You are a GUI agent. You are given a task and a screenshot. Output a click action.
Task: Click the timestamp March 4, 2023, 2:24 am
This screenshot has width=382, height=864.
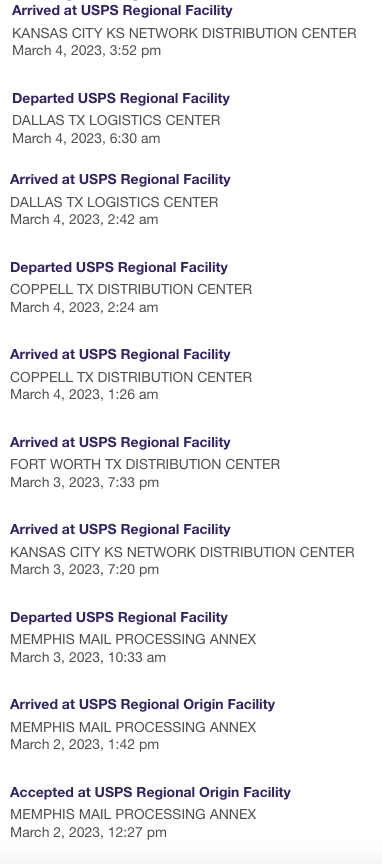pyautogui.click(x=84, y=307)
